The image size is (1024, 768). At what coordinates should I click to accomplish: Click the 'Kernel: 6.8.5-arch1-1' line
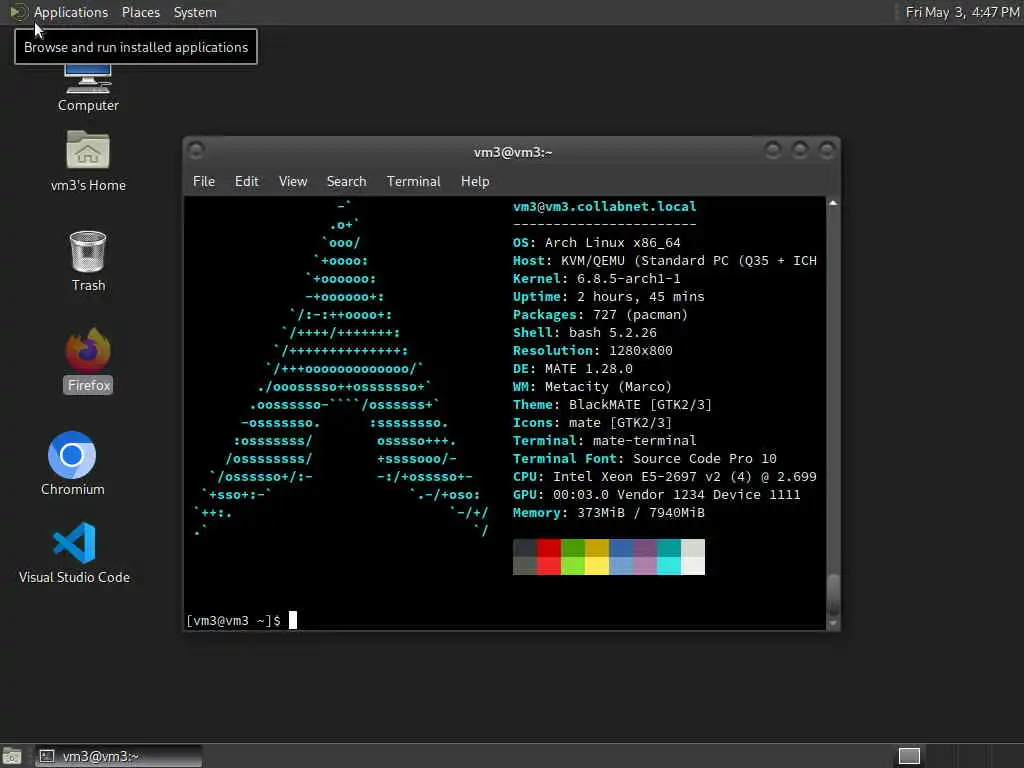597,278
